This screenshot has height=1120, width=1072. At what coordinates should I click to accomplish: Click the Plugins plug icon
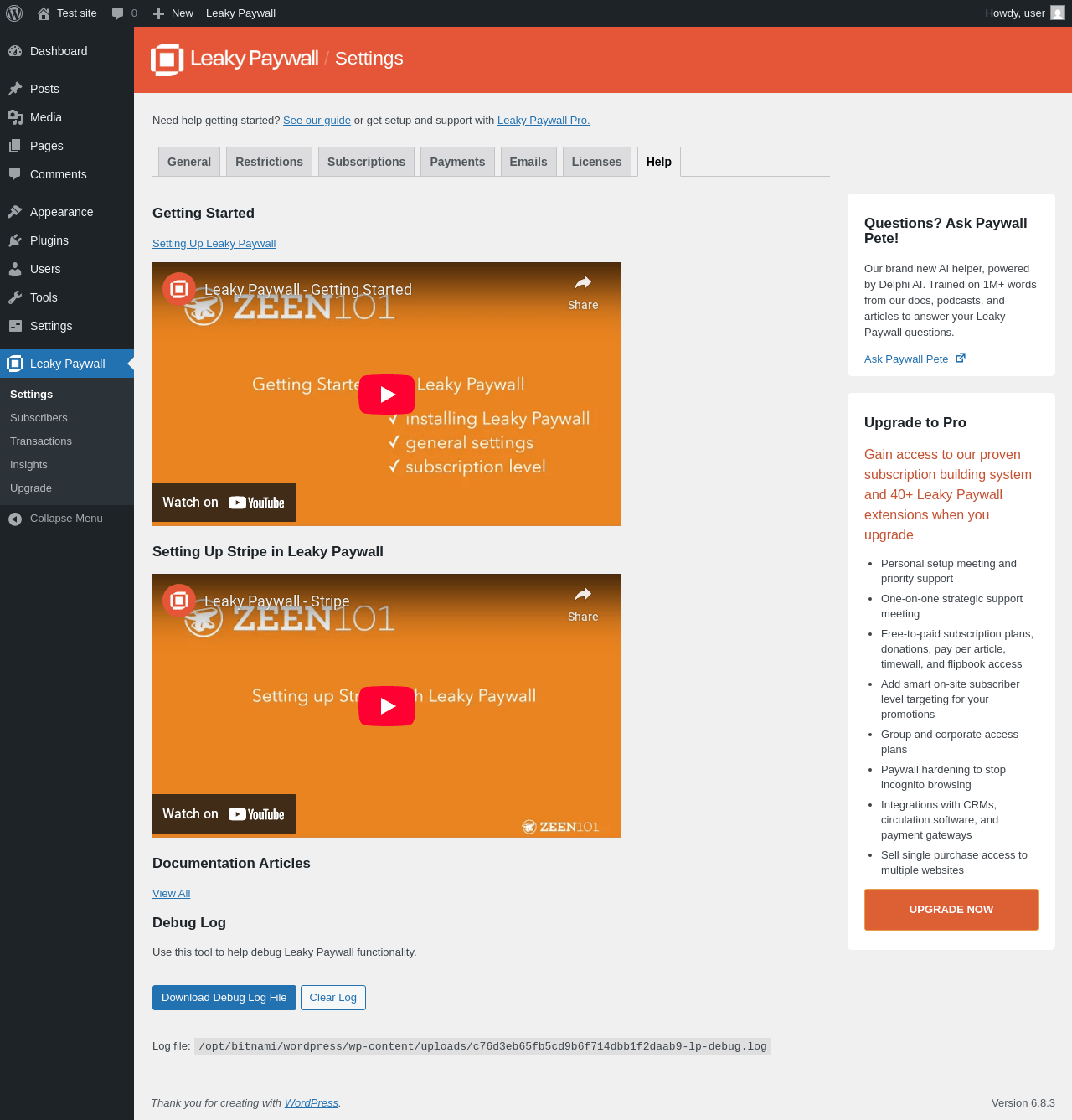click(x=15, y=240)
